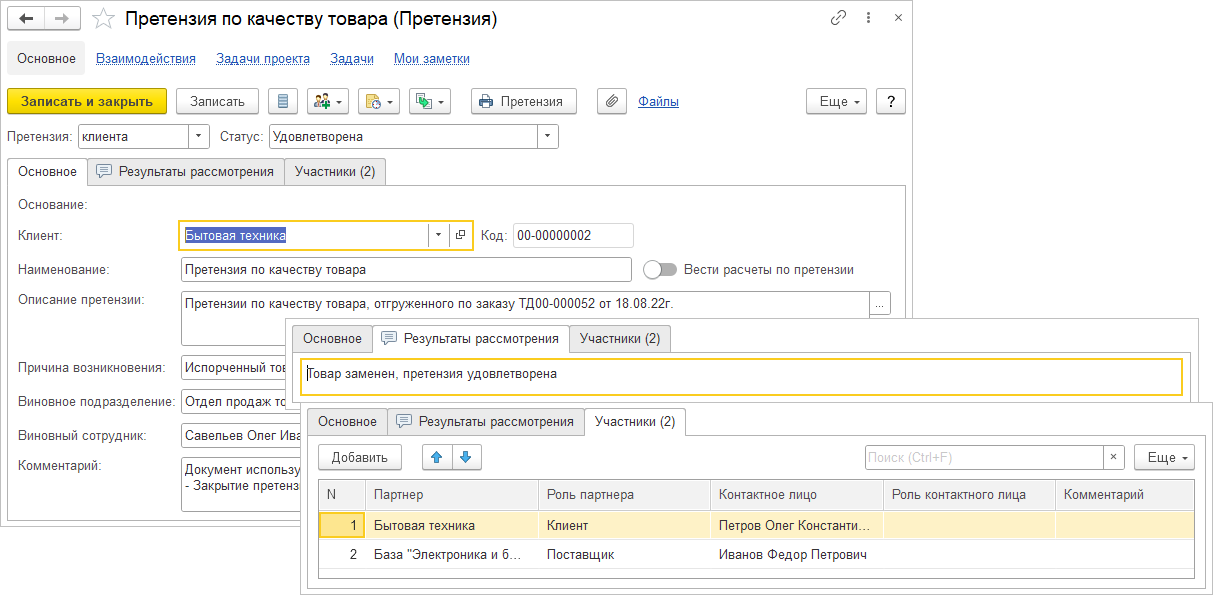The width and height of the screenshot is (1215, 597).
Task: Move row up with blue arrow
Action: coord(436,457)
